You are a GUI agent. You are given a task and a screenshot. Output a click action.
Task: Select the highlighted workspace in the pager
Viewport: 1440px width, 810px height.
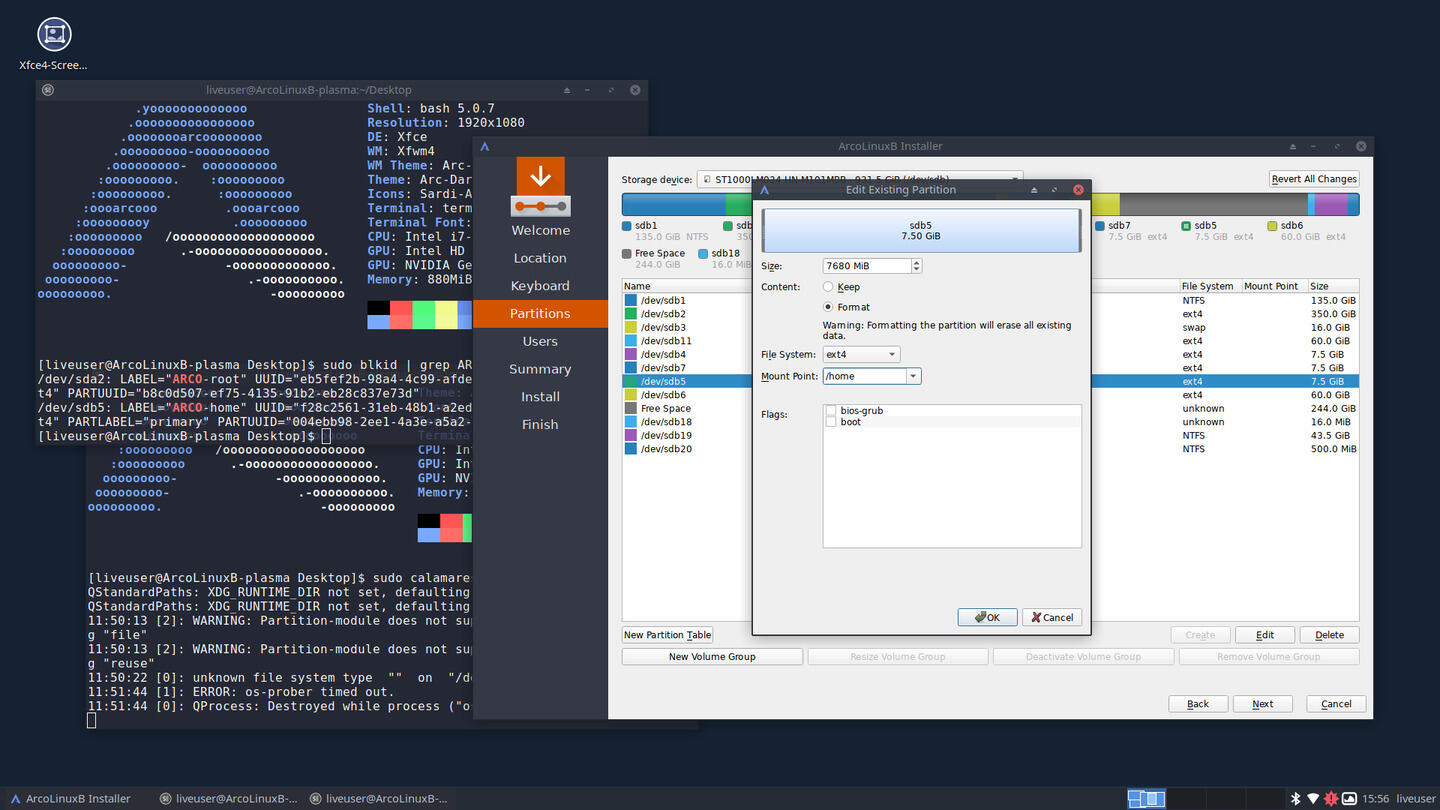(1146, 798)
